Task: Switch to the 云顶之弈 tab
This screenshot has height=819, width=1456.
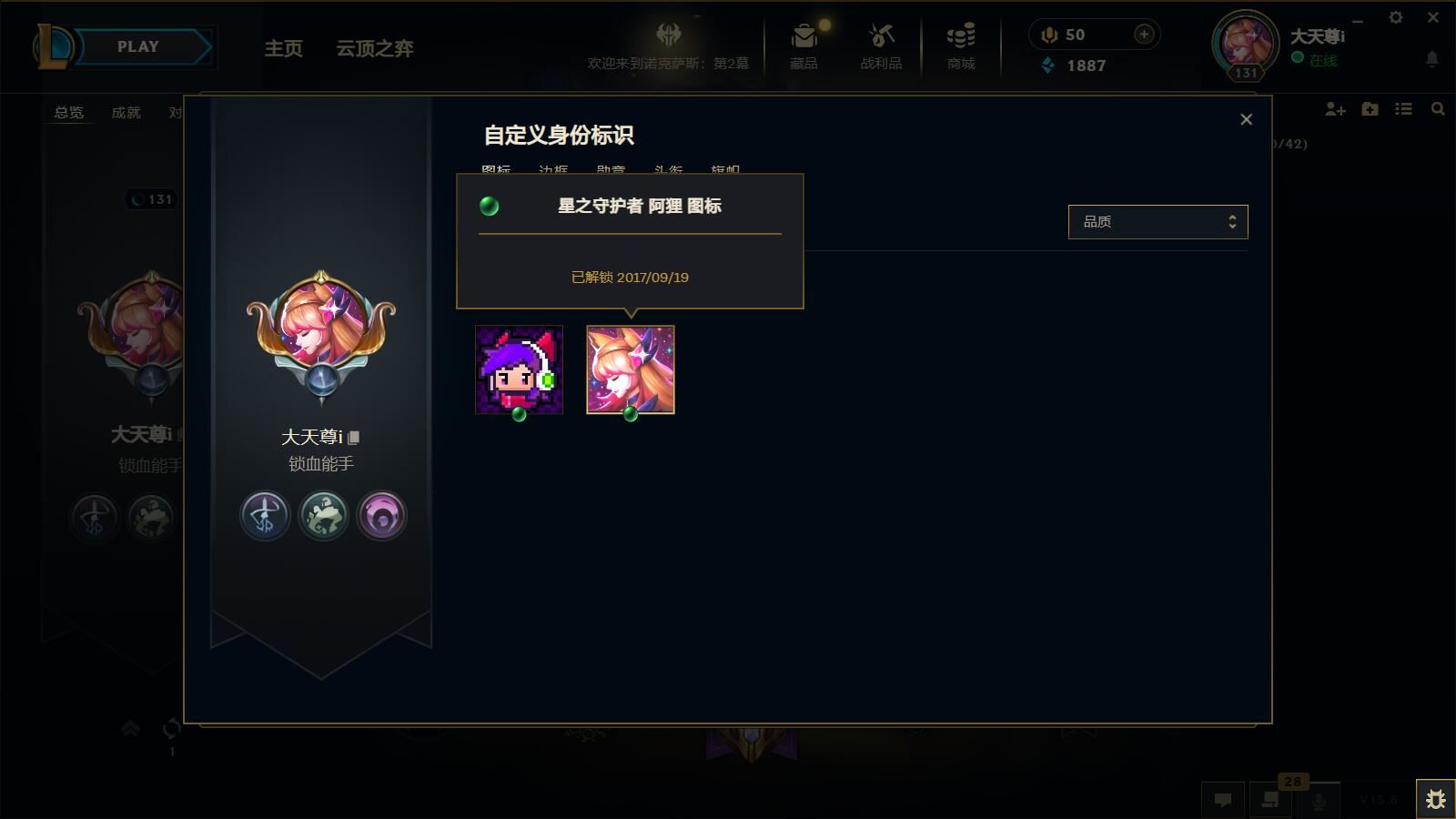Action: 375,48
